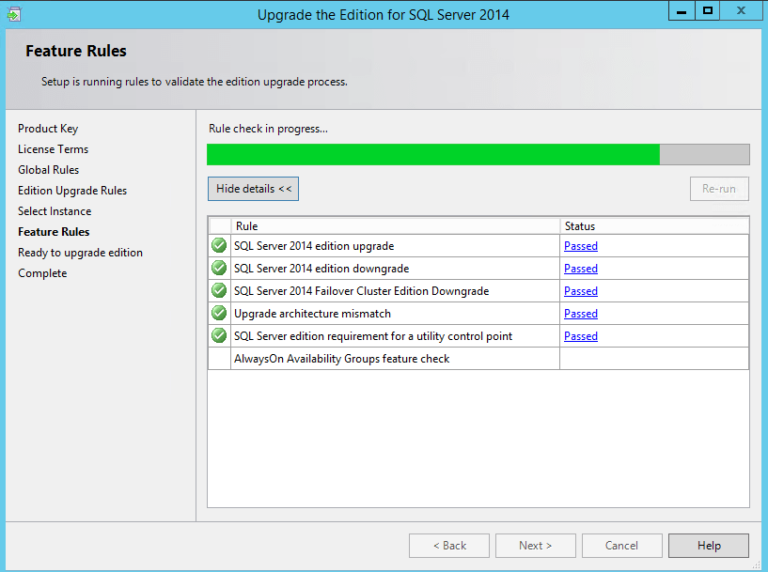Image resolution: width=768 pixels, height=572 pixels.
Task: Select the Ready to upgrade edition step
Action: (80, 253)
